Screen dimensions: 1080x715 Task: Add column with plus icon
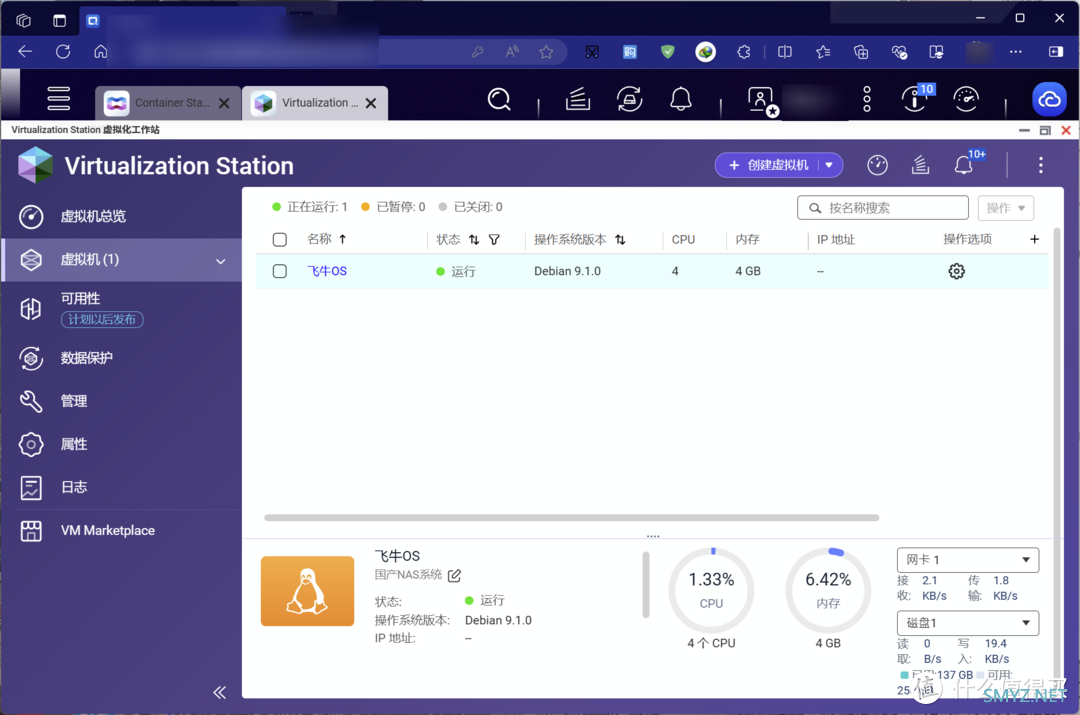1034,239
